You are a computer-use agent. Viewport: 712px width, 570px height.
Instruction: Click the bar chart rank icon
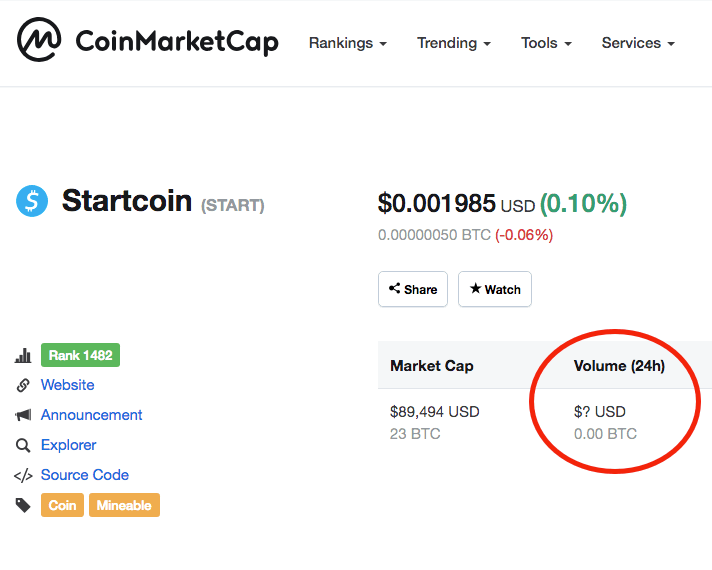(x=23, y=355)
